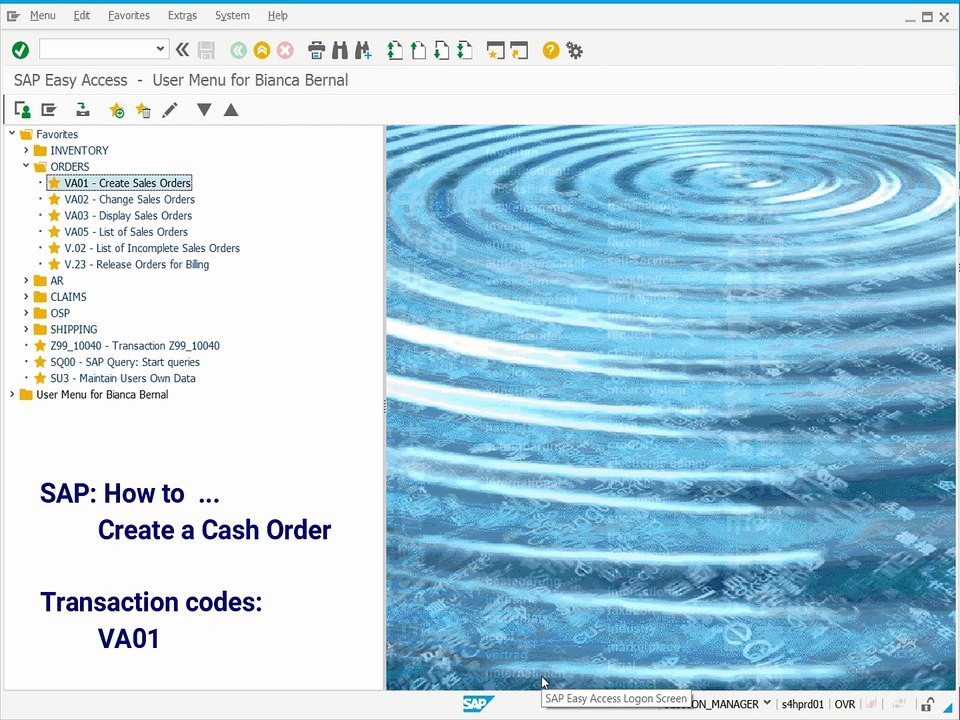Click the Print icon

(x=317, y=50)
